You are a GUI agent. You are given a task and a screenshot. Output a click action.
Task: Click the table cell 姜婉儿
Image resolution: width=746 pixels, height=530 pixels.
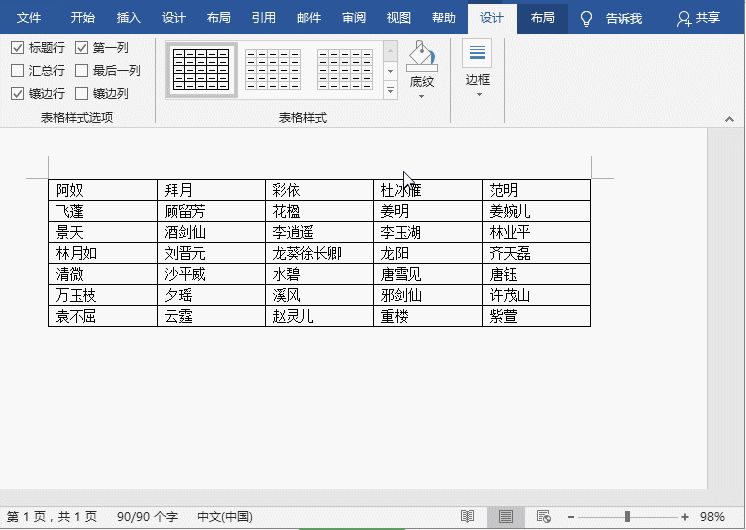[537, 211]
